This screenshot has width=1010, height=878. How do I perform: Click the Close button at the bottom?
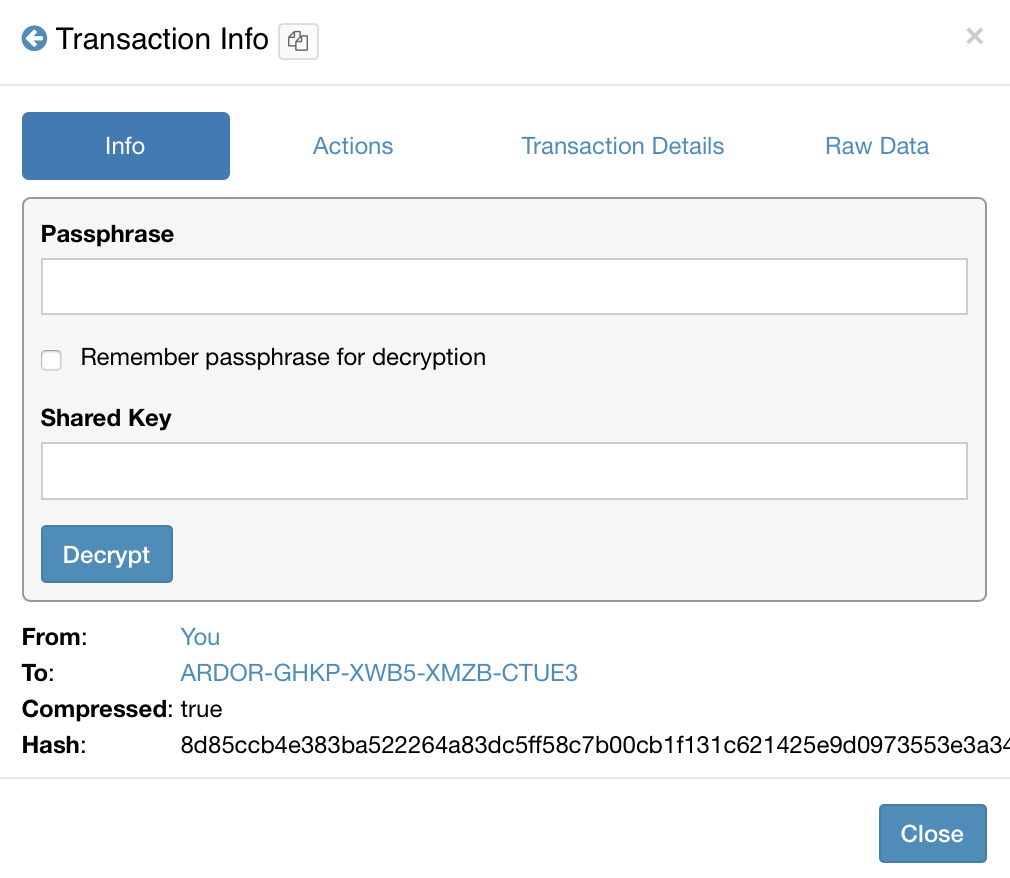click(x=932, y=834)
